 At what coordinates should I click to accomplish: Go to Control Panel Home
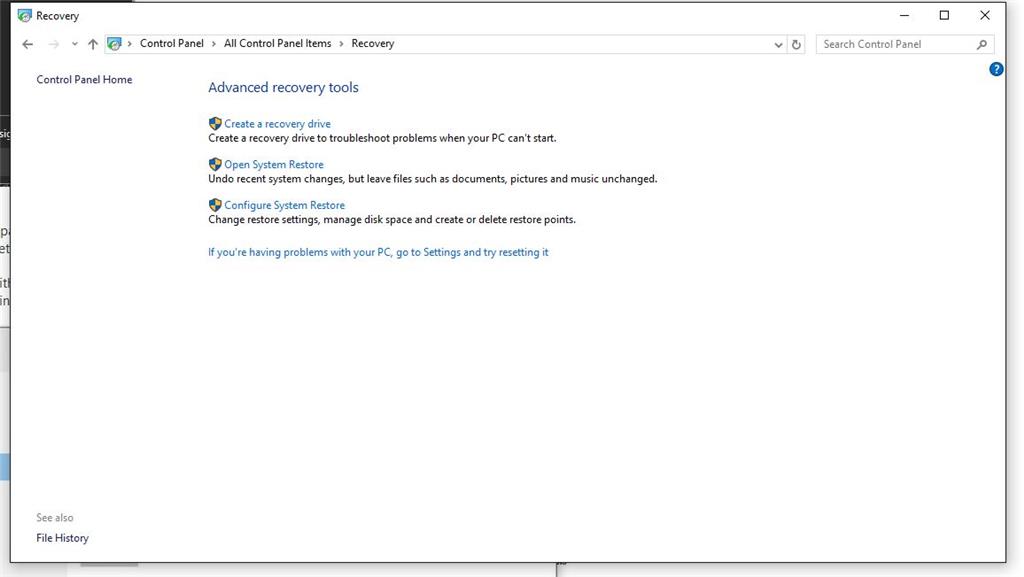point(84,80)
